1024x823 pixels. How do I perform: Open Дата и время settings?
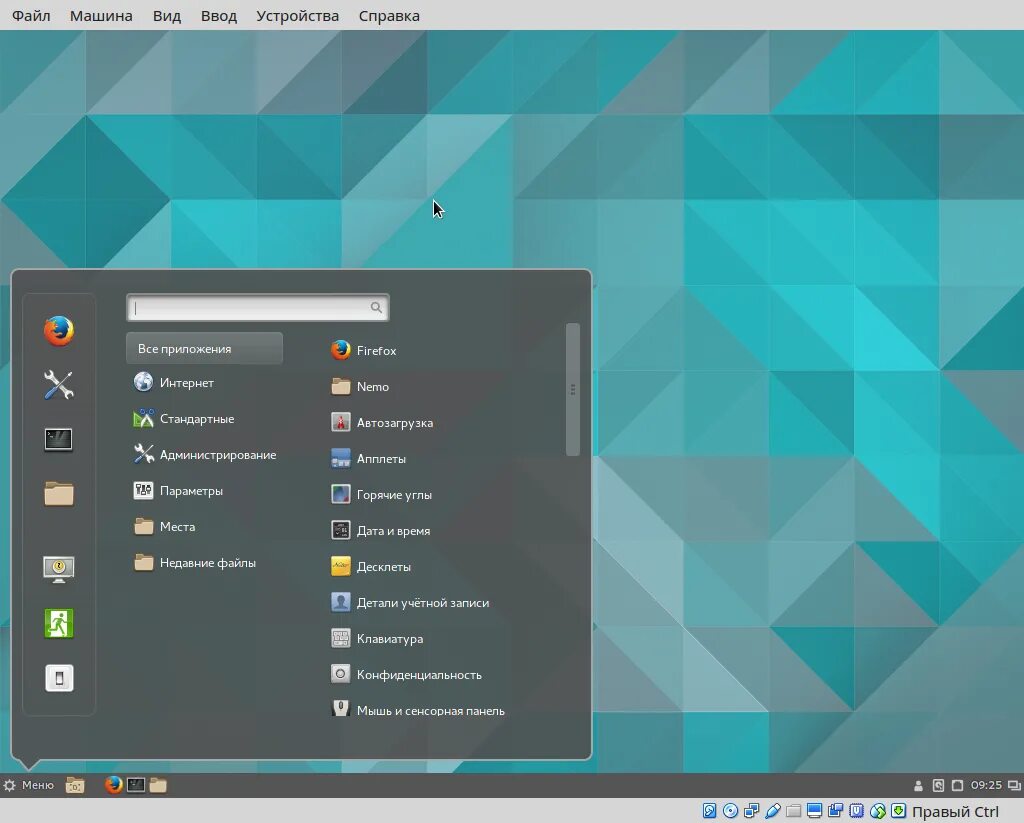380,530
